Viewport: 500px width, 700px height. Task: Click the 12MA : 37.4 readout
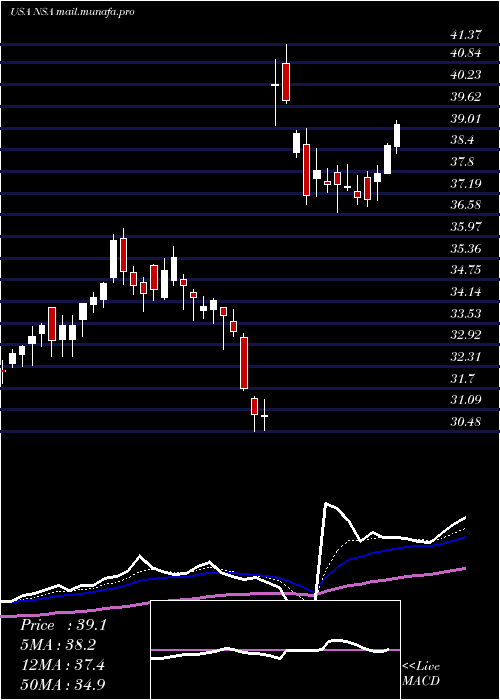click(x=62, y=665)
